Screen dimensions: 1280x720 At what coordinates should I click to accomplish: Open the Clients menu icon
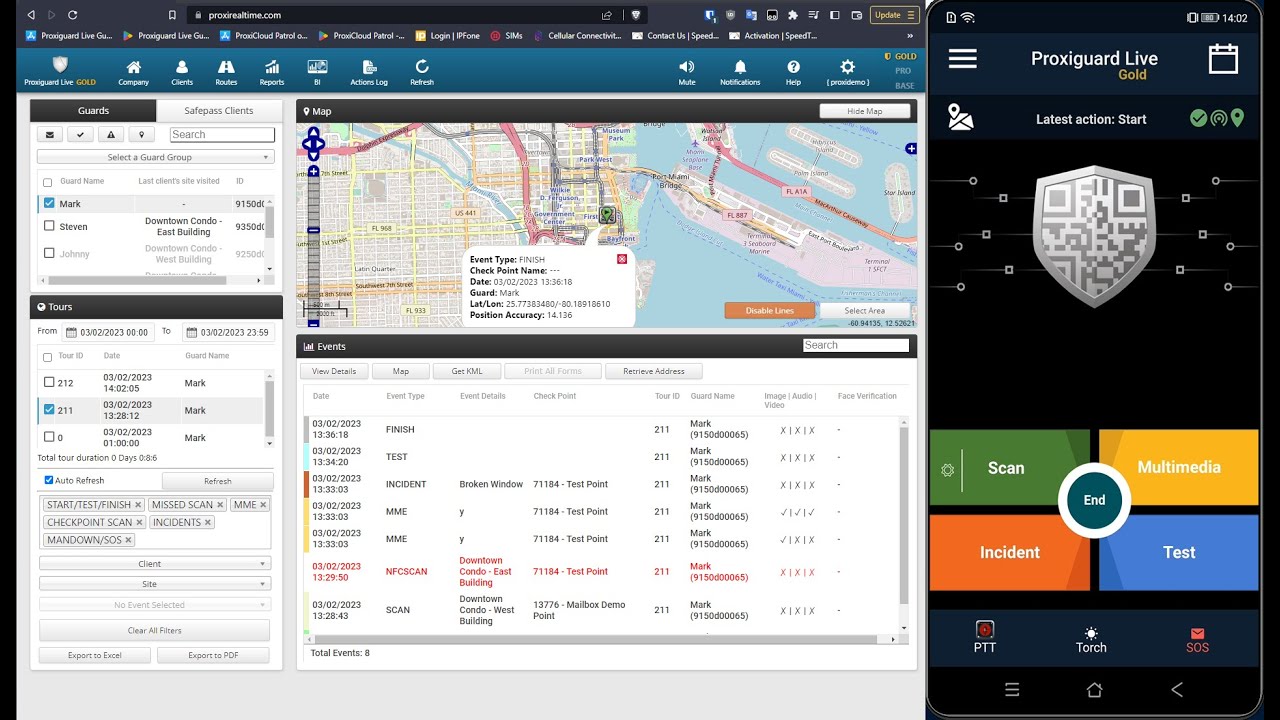click(182, 67)
